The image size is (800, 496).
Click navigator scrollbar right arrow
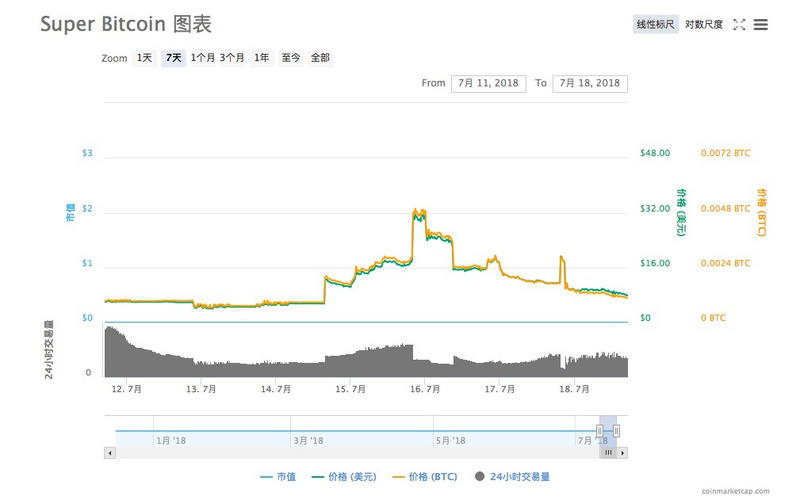[622, 453]
